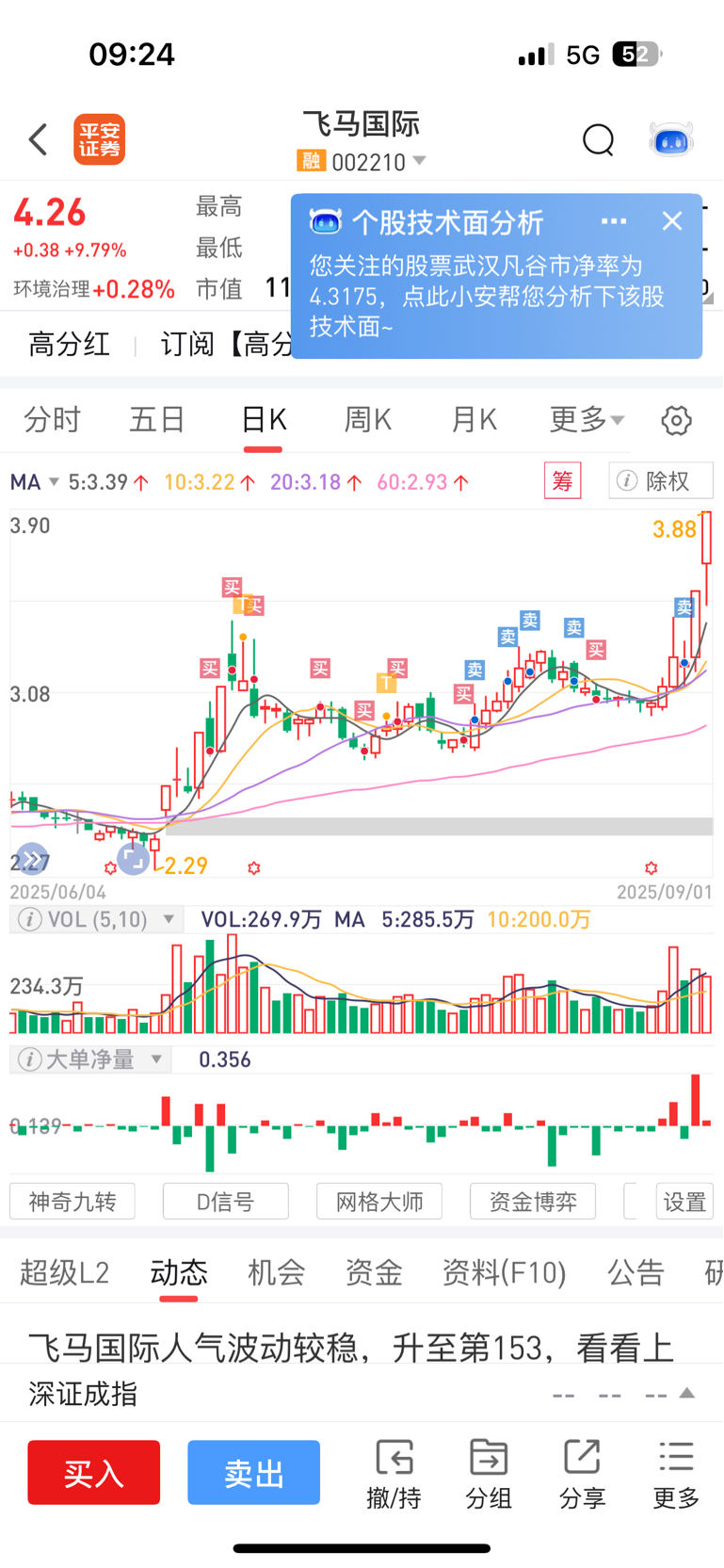The width and height of the screenshot is (724, 1568).
Task: Open the 大单净量 indicator dropdown
Action: [156, 1059]
